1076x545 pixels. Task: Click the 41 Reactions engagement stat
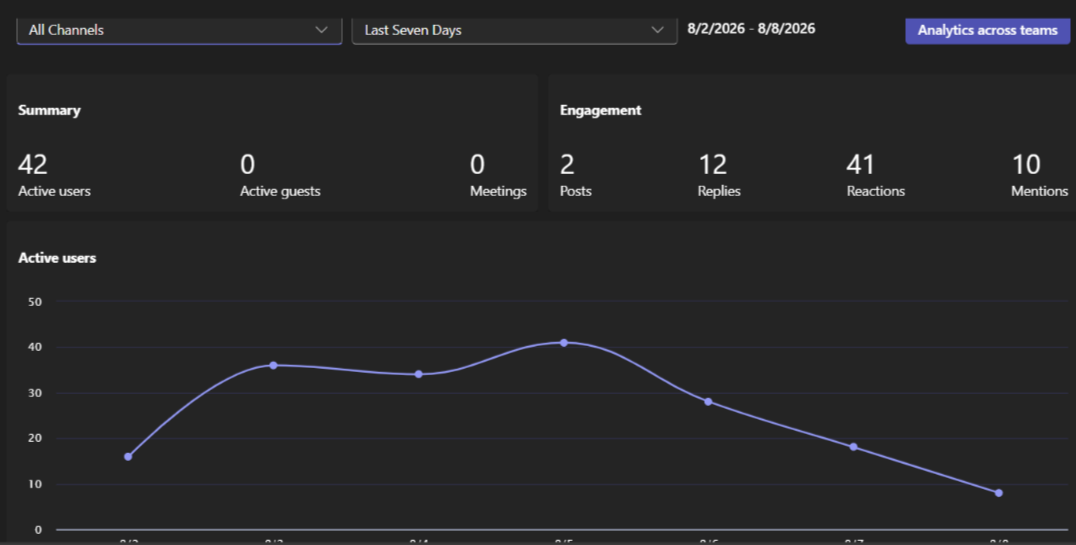tap(876, 175)
